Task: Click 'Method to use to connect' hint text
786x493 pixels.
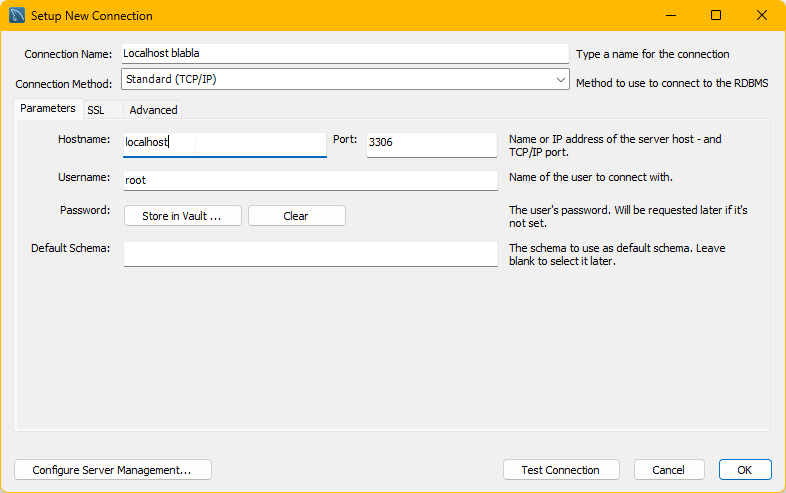Action: 672,83
